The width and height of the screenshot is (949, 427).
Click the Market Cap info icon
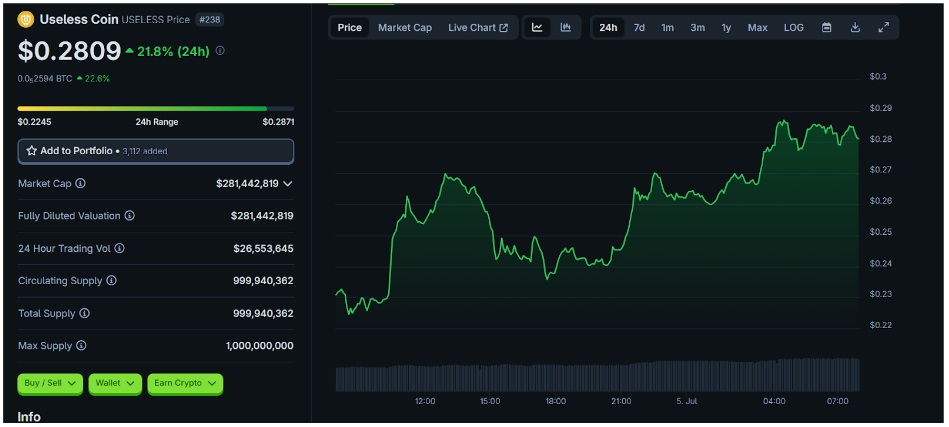80,183
